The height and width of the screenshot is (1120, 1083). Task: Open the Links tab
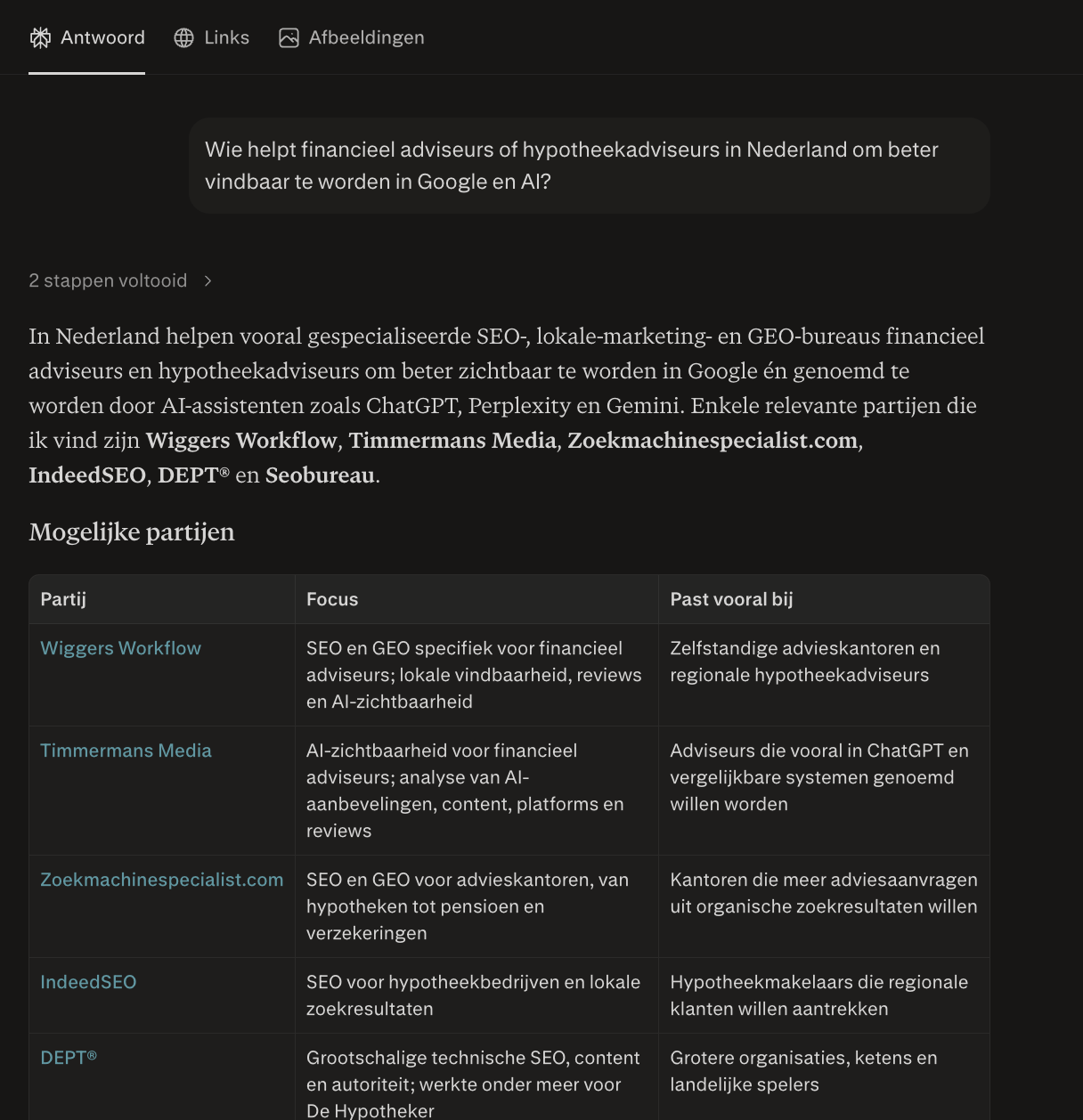[x=211, y=37]
